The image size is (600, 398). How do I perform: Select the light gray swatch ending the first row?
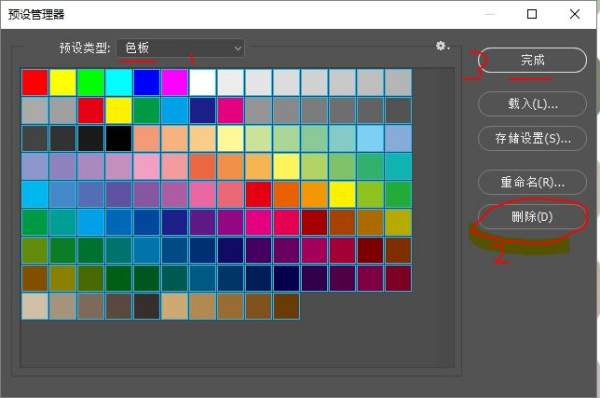[x=398, y=82]
